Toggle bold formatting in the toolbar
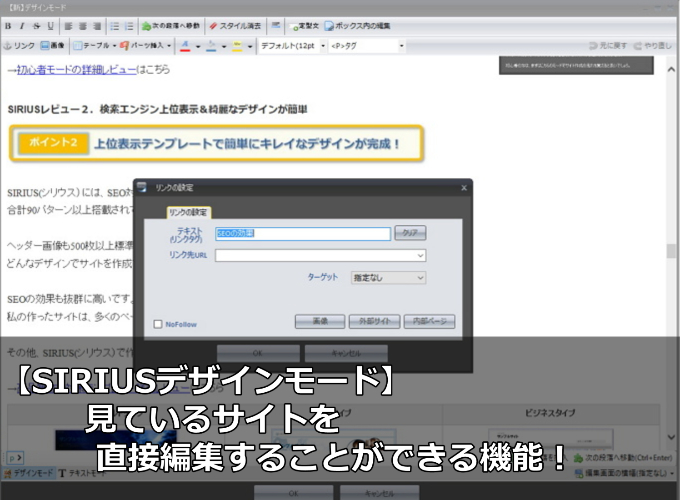This screenshot has height=500, width=680. point(8,26)
